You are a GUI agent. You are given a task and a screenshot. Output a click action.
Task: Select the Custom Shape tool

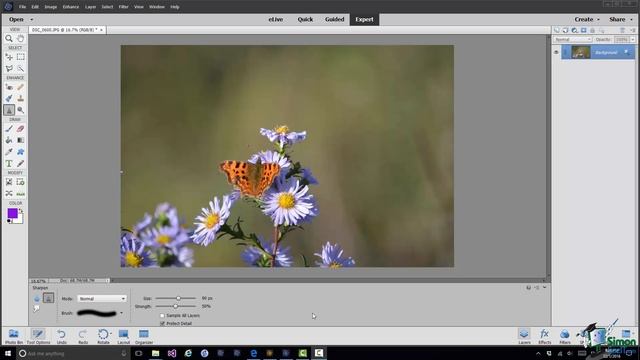point(20,152)
